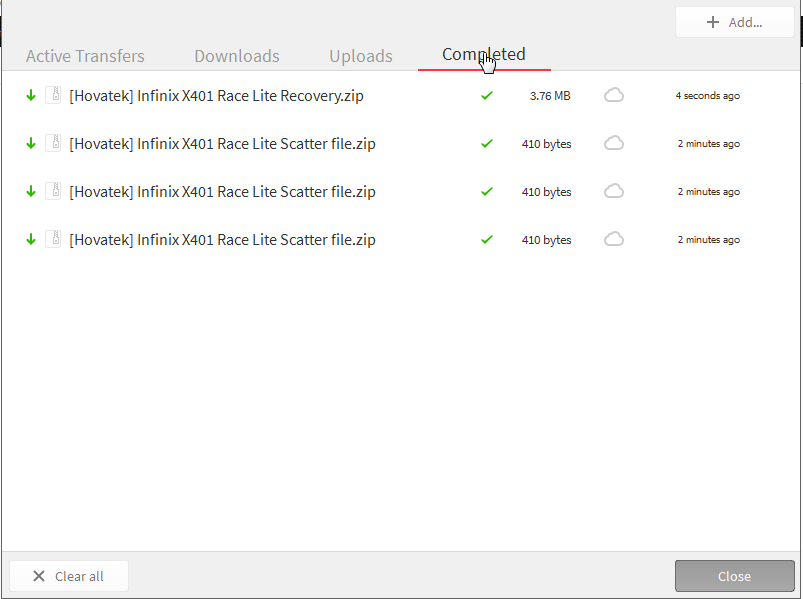The width and height of the screenshot is (803, 599).
Task: Open the Downloads tab
Action: [x=236, y=56]
